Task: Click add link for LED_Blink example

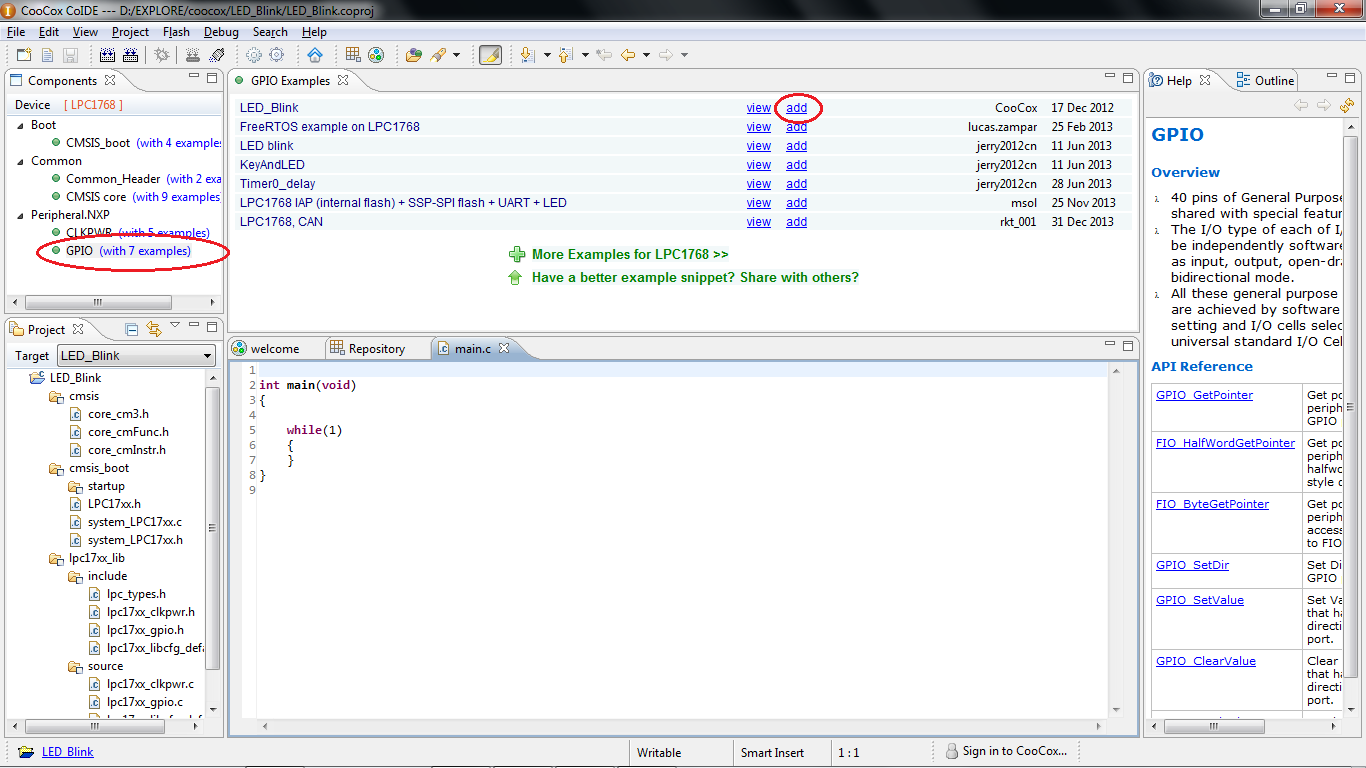Action: (796, 108)
